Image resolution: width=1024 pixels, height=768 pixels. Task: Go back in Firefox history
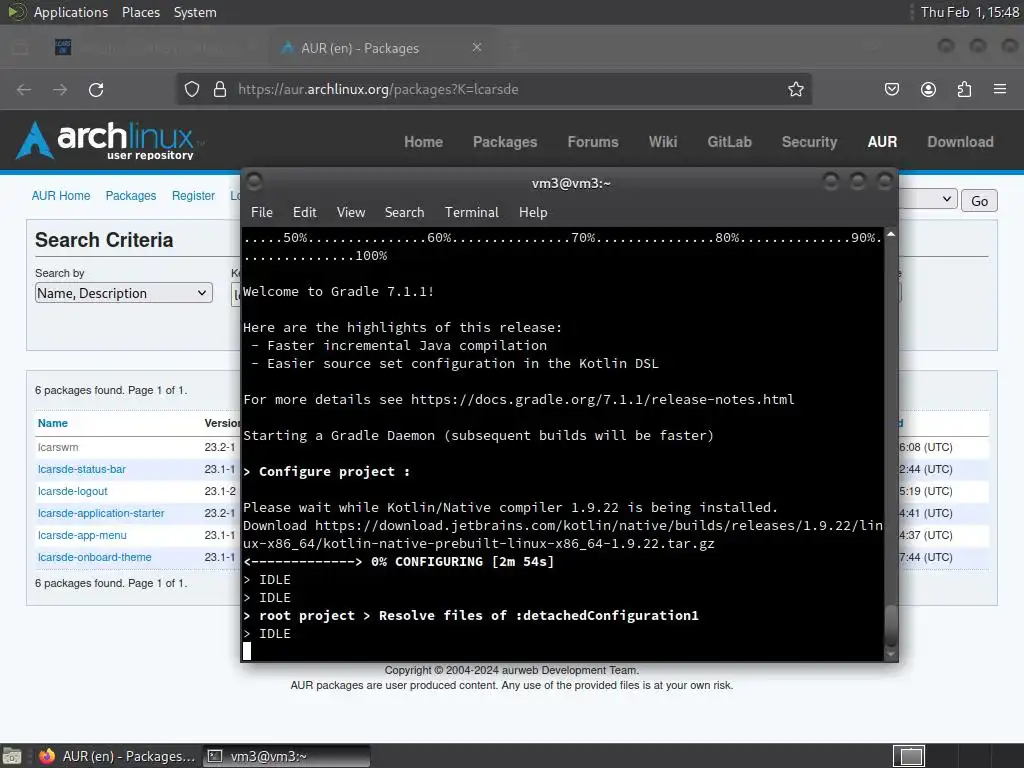24,89
